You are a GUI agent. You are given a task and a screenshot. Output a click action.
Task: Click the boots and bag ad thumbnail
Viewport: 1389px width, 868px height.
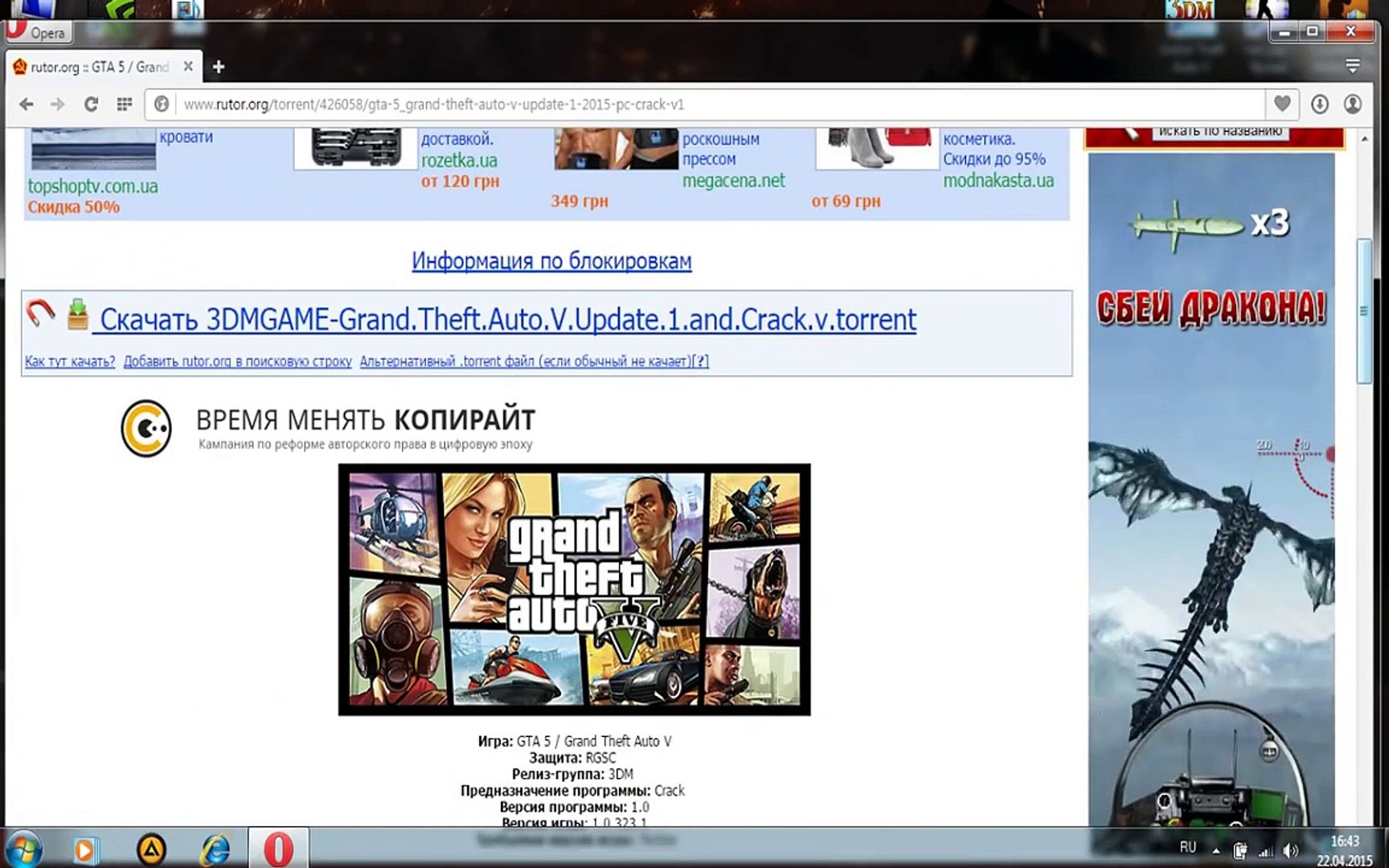point(878,149)
